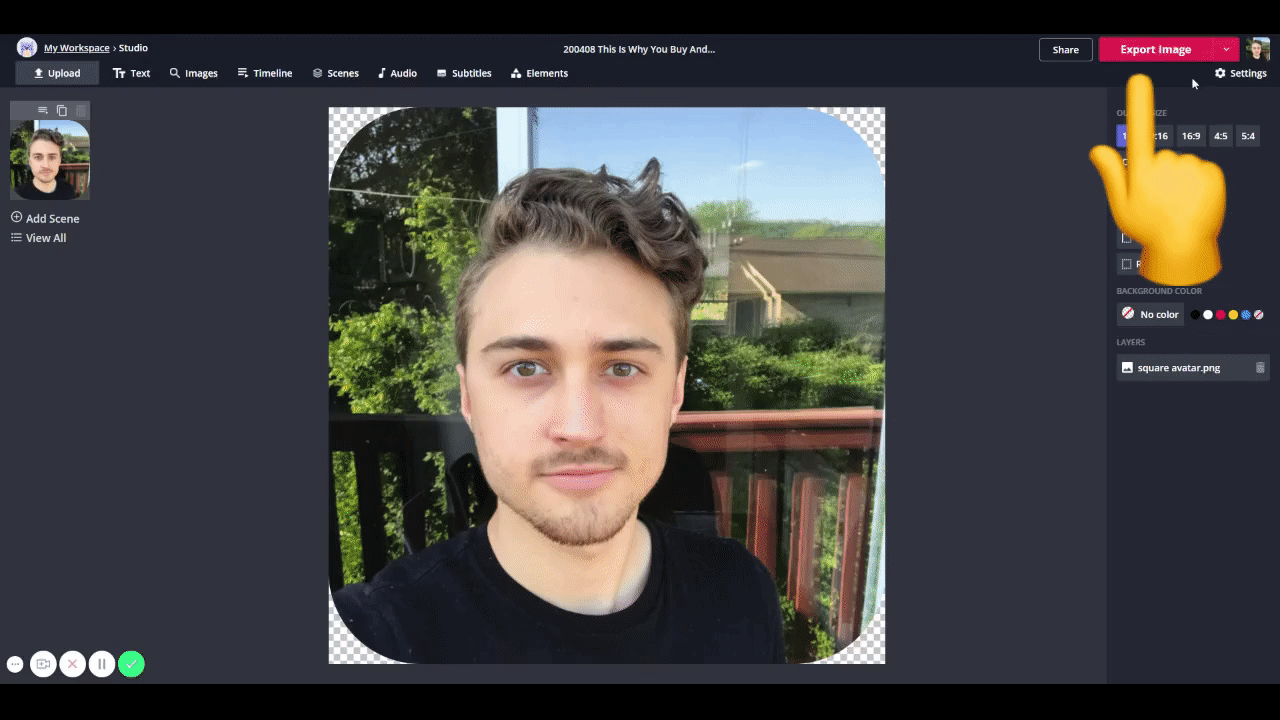Select the scene thumbnail

pos(50,160)
